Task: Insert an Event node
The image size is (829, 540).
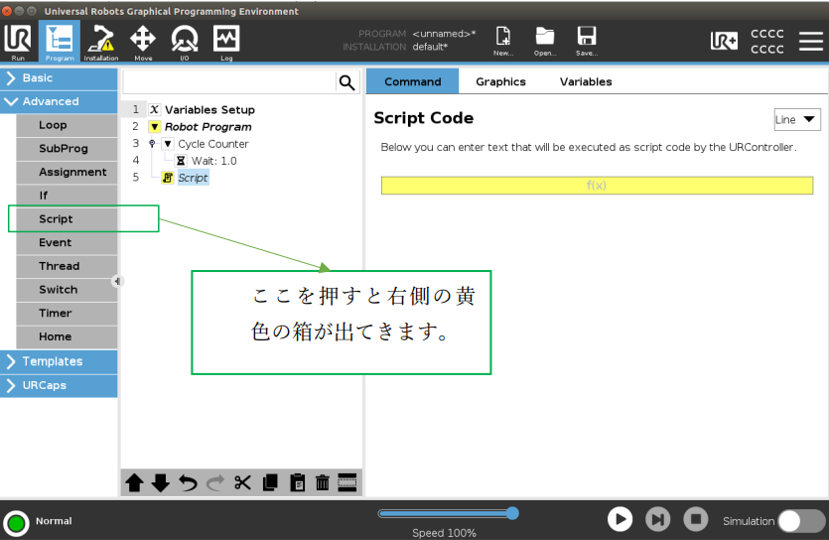Action: [67, 243]
